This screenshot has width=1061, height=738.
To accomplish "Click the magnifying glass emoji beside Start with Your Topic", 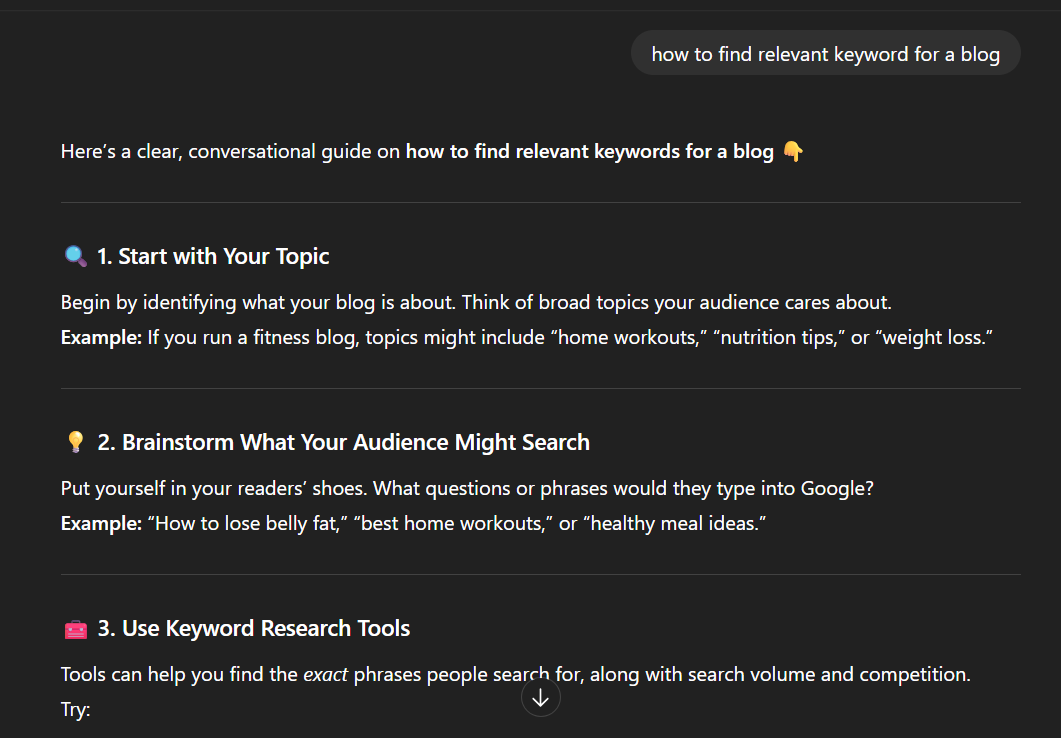I will 75,257.
